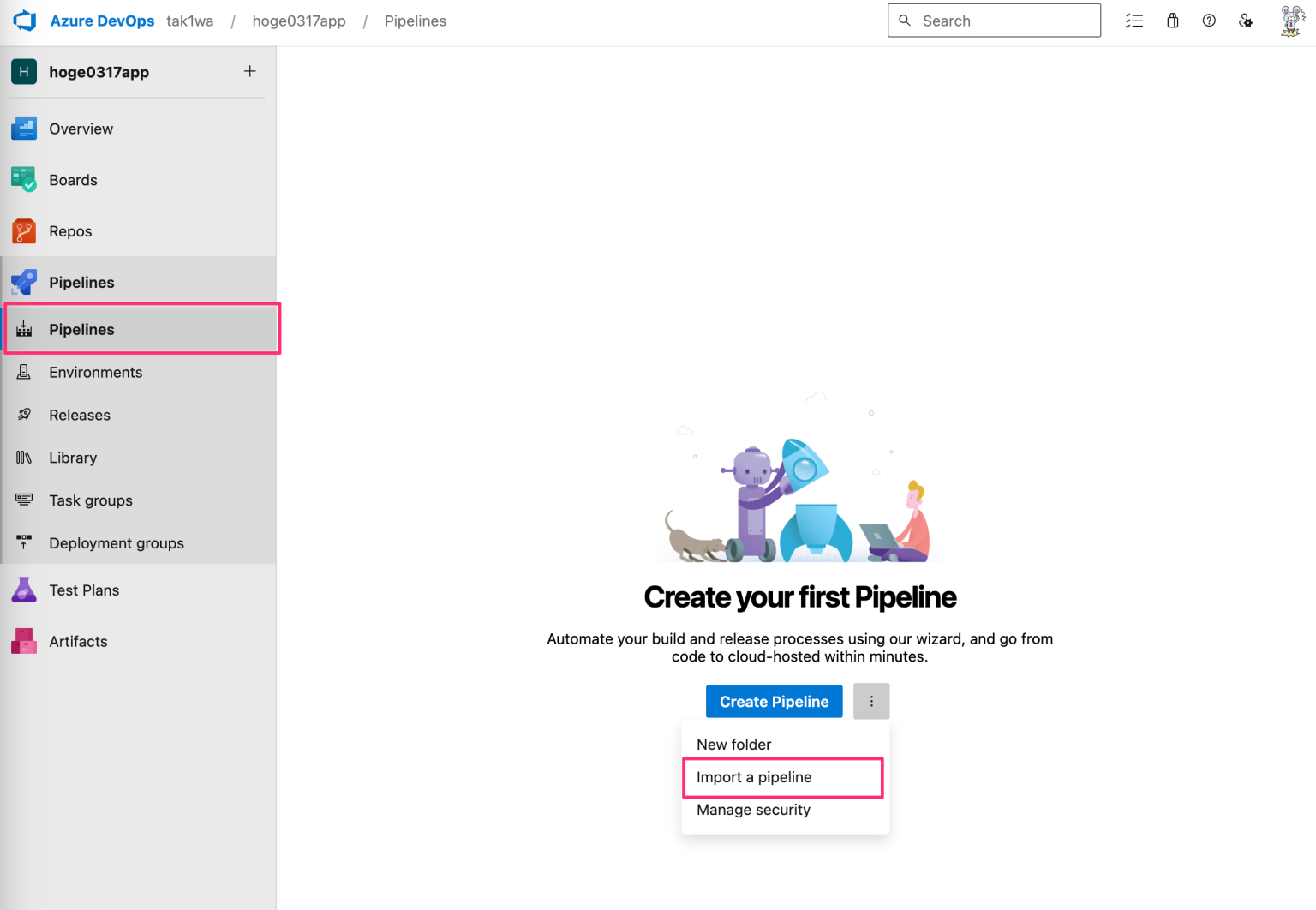Click the Search input field
Image resolution: width=1316 pixels, height=910 pixels.
[x=994, y=20]
